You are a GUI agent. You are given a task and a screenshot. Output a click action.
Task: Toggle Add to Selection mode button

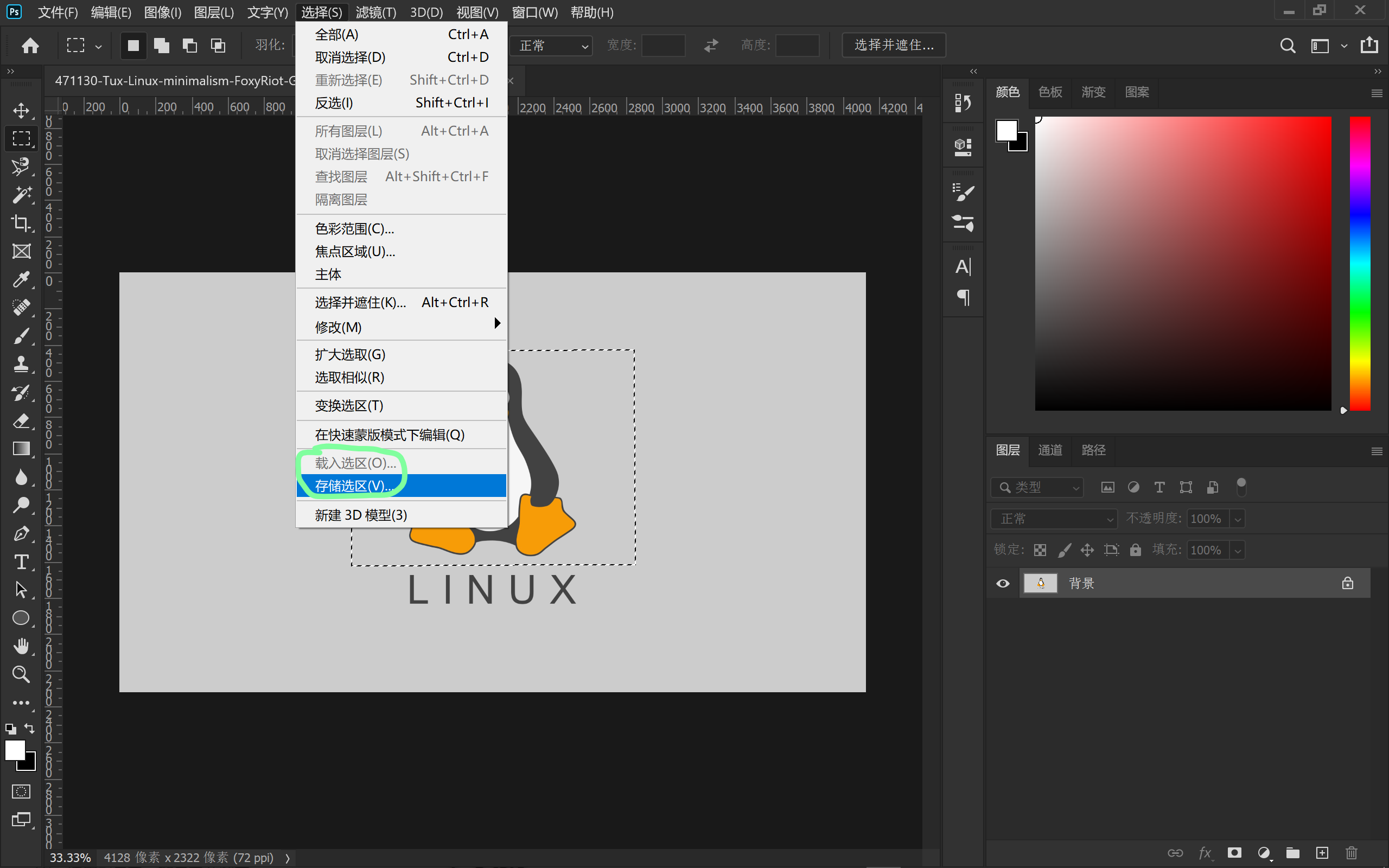[x=162, y=46]
